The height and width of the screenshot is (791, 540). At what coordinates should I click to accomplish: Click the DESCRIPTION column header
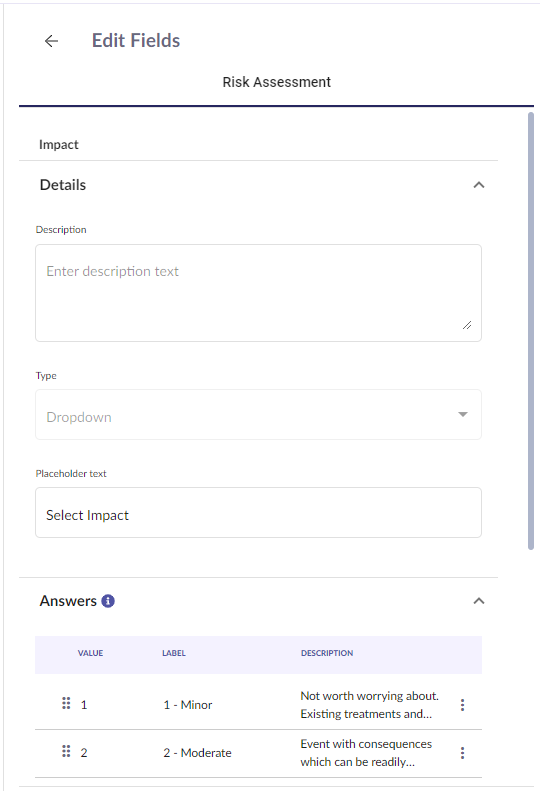coord(327,653)
